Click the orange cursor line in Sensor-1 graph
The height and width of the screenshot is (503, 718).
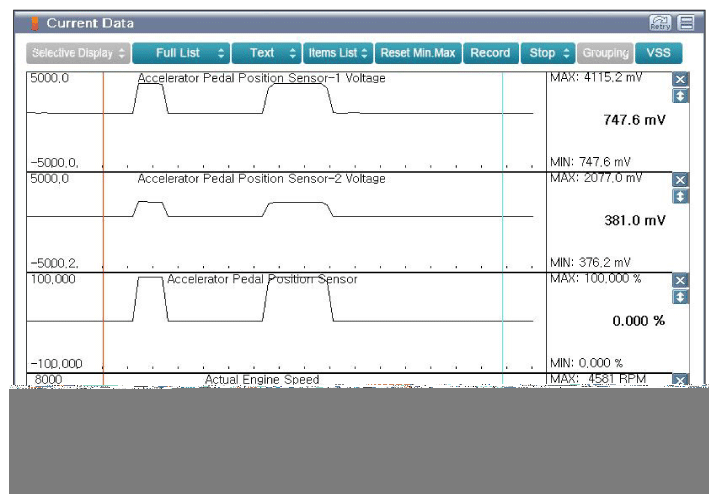(104, 120)
